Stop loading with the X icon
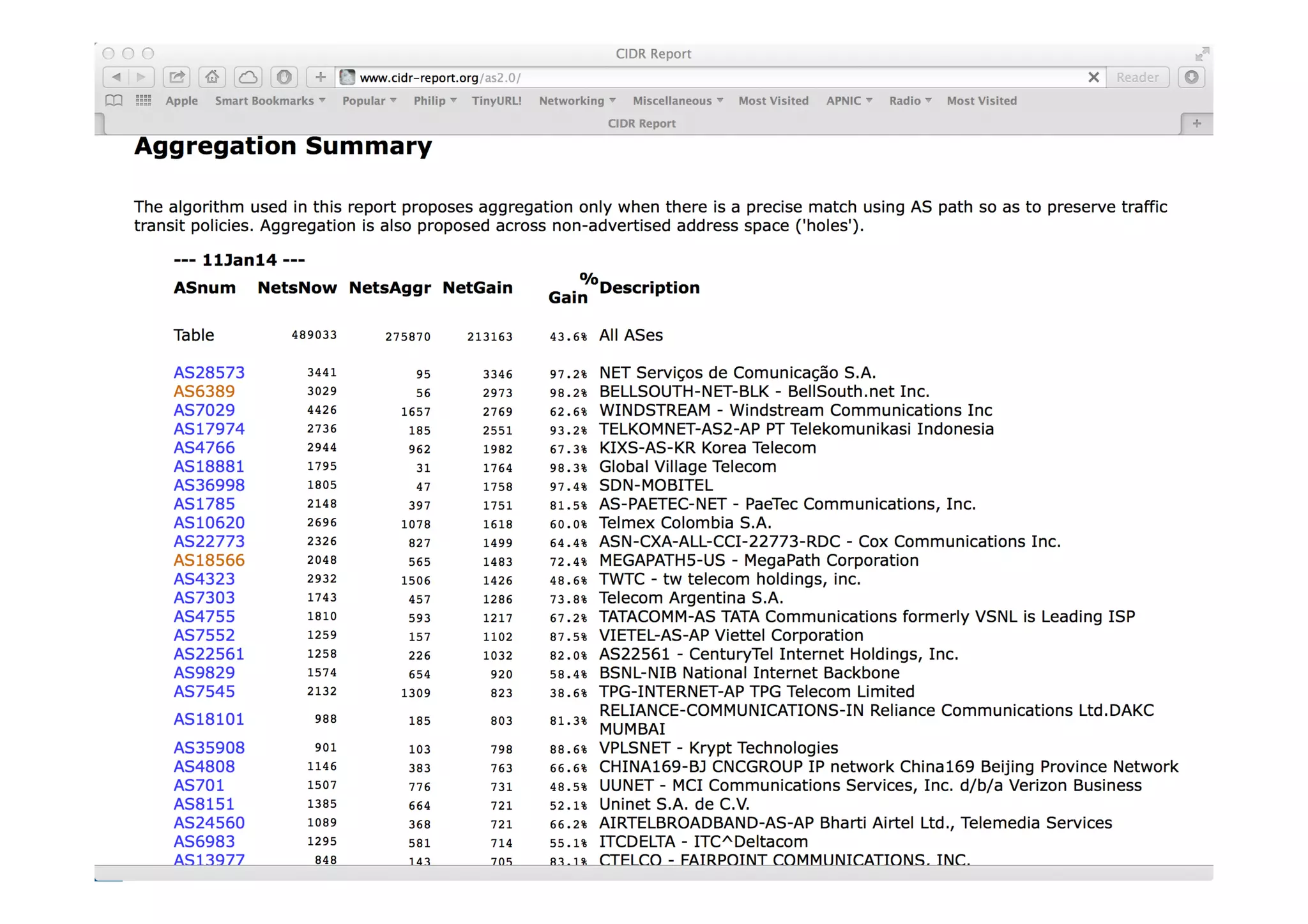The width and height of the screenshot is (1308, 924). [x=1093, y=77]
